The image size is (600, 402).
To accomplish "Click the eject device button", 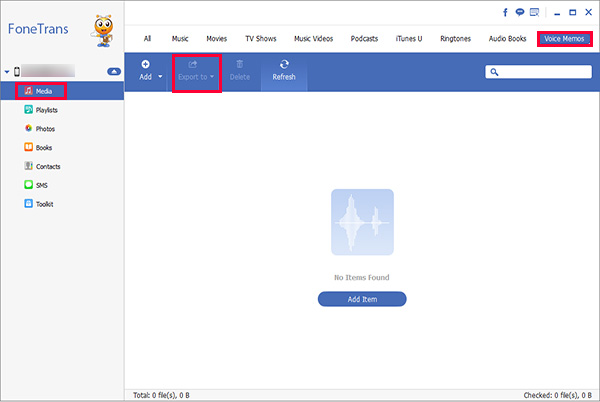I will click(x=114, y=72).
